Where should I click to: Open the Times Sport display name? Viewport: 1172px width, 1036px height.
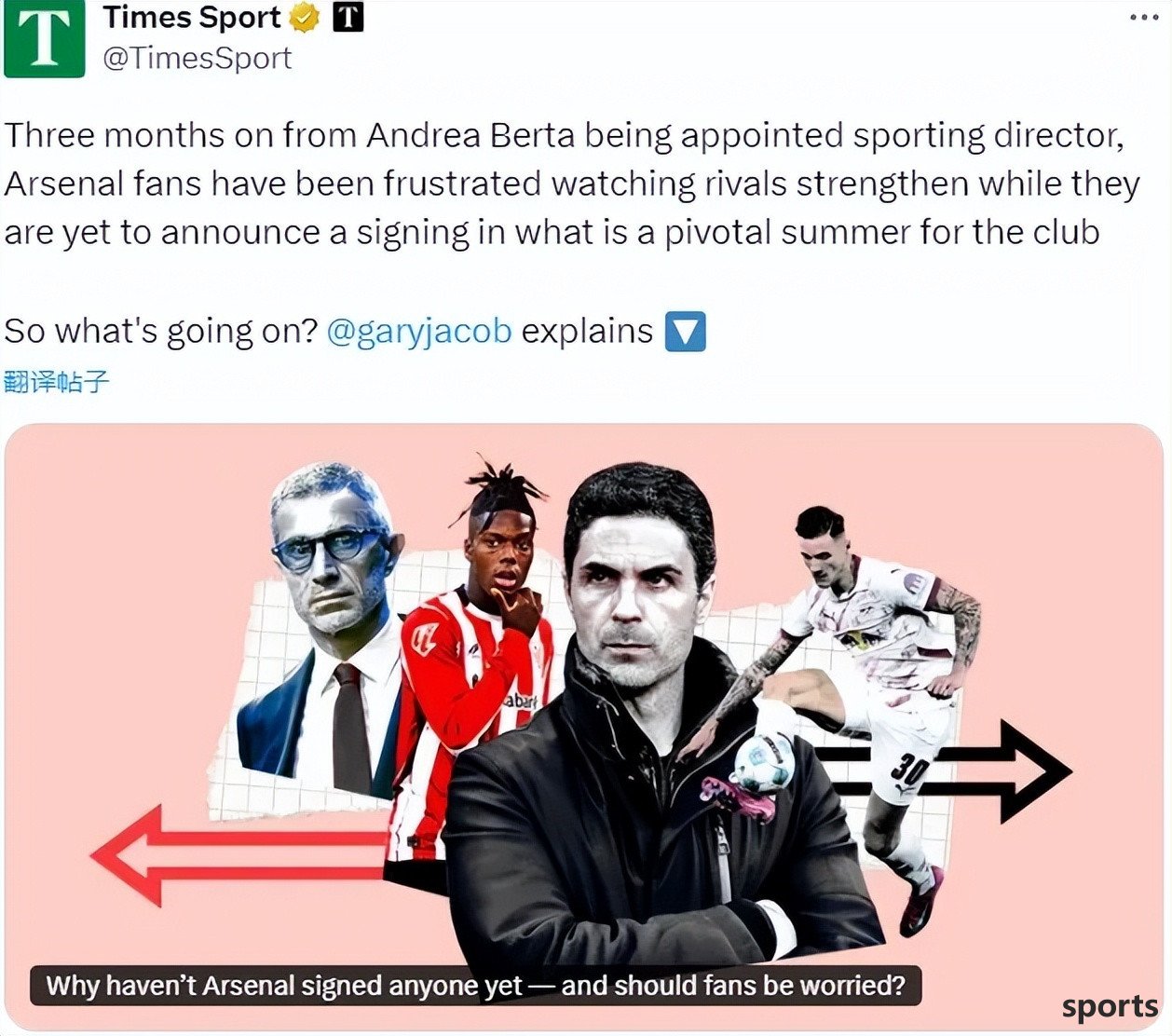[x=192, y=17]
